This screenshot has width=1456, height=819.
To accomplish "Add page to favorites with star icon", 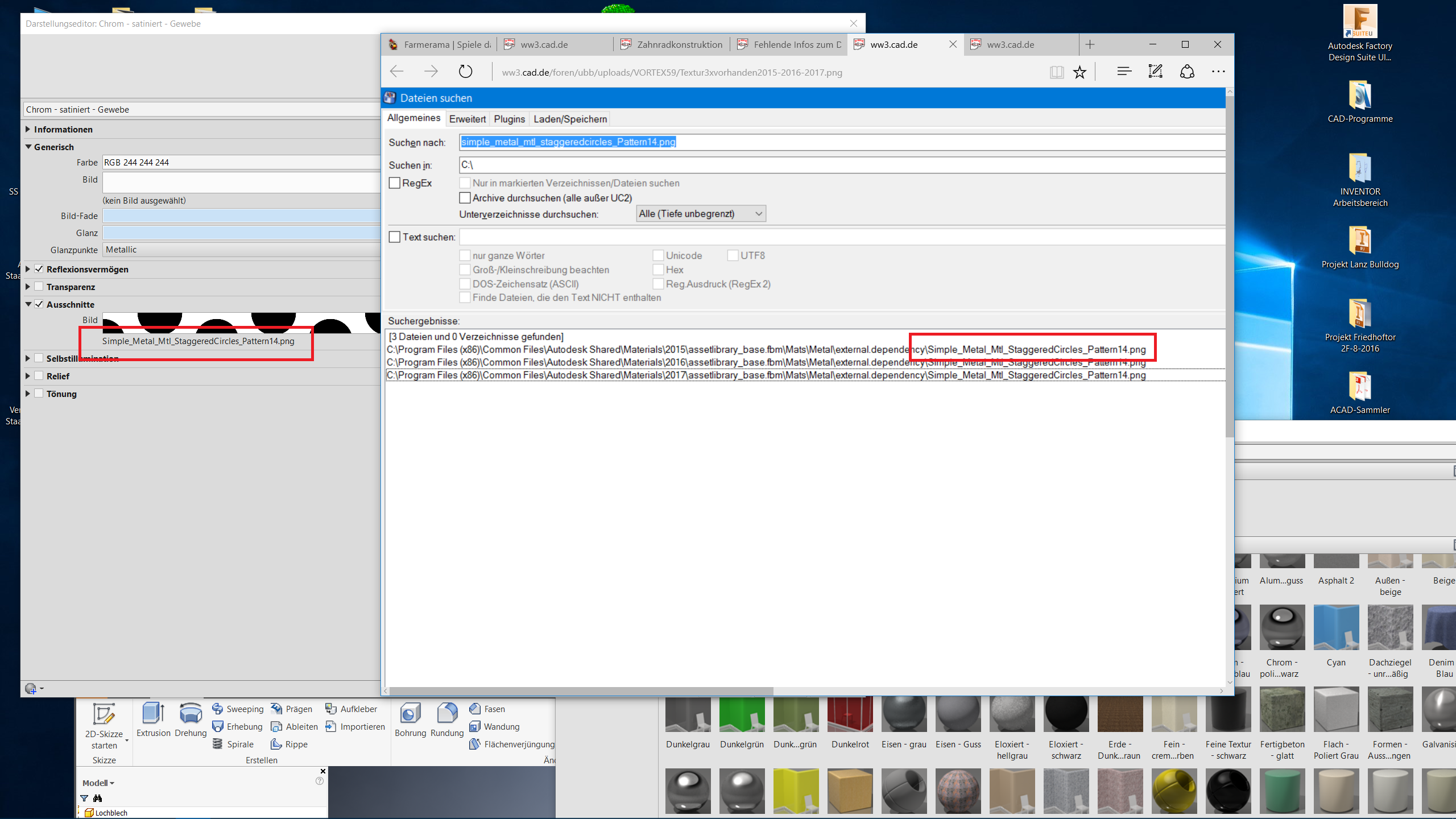I will 1079,72.
